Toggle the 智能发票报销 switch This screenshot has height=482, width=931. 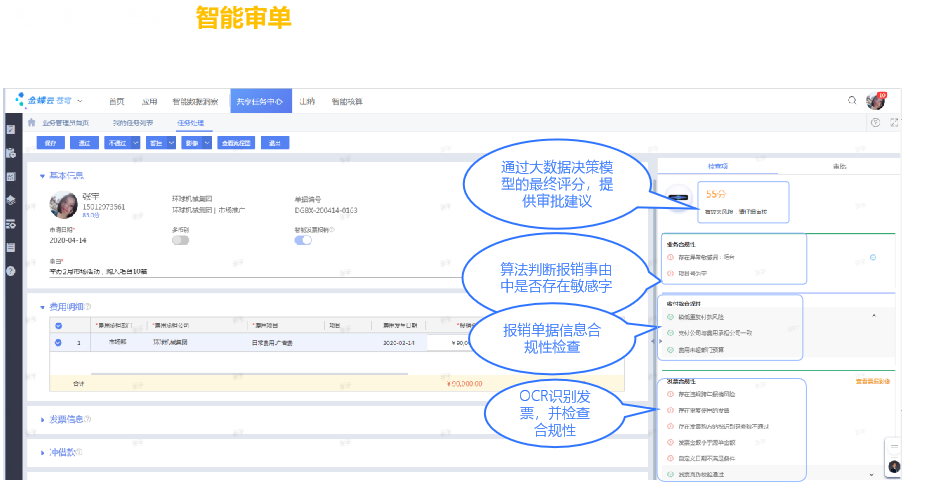click(303, 240)
